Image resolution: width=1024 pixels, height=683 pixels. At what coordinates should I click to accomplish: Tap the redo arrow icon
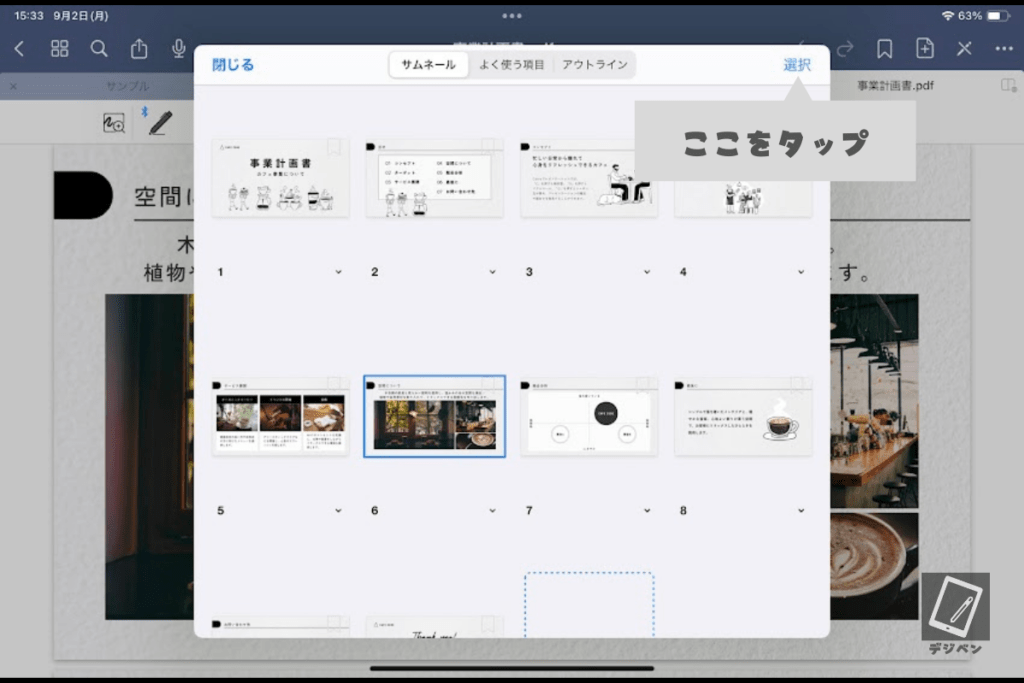pyautogui.click(x=845, y=48)
